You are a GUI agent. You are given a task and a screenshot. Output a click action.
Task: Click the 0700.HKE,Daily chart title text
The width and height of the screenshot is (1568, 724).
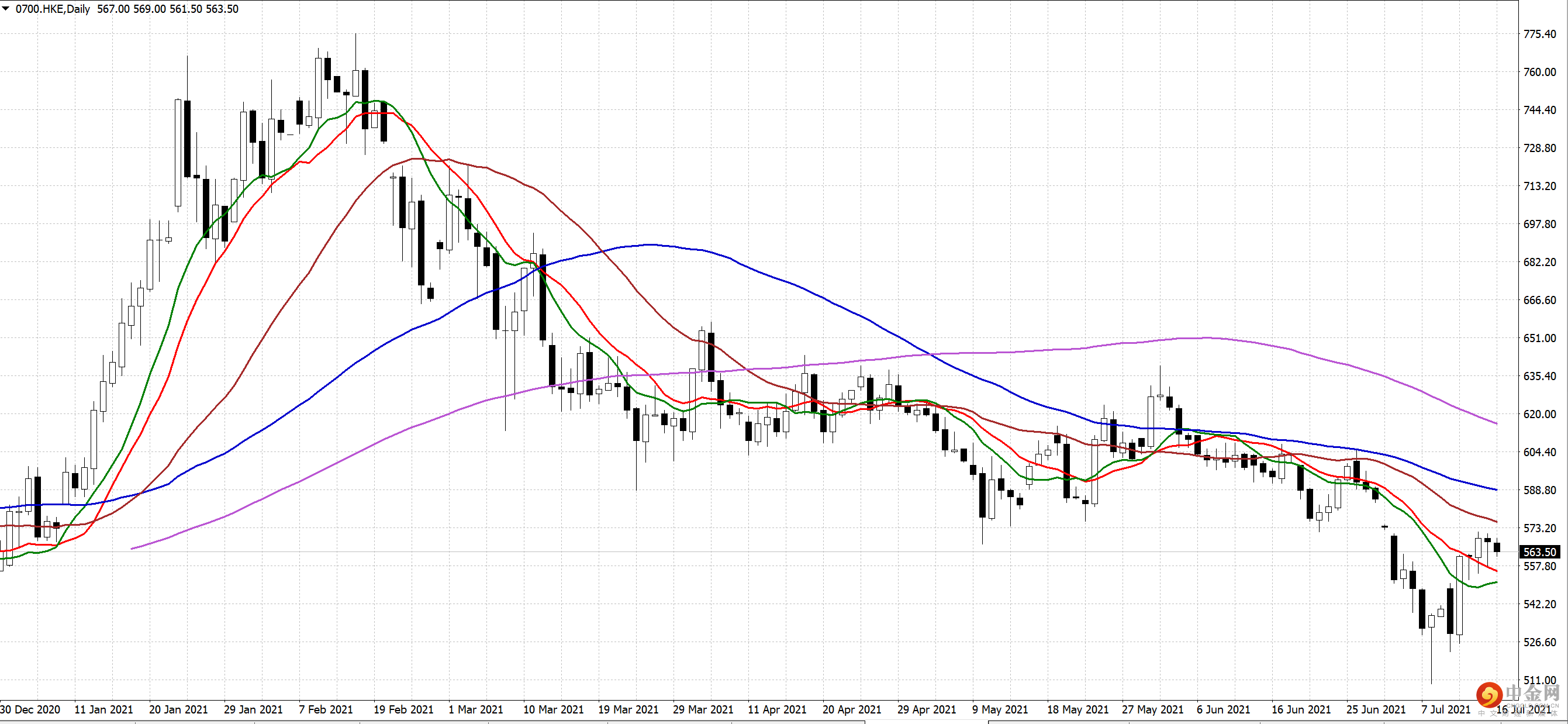tap(53, 9)
